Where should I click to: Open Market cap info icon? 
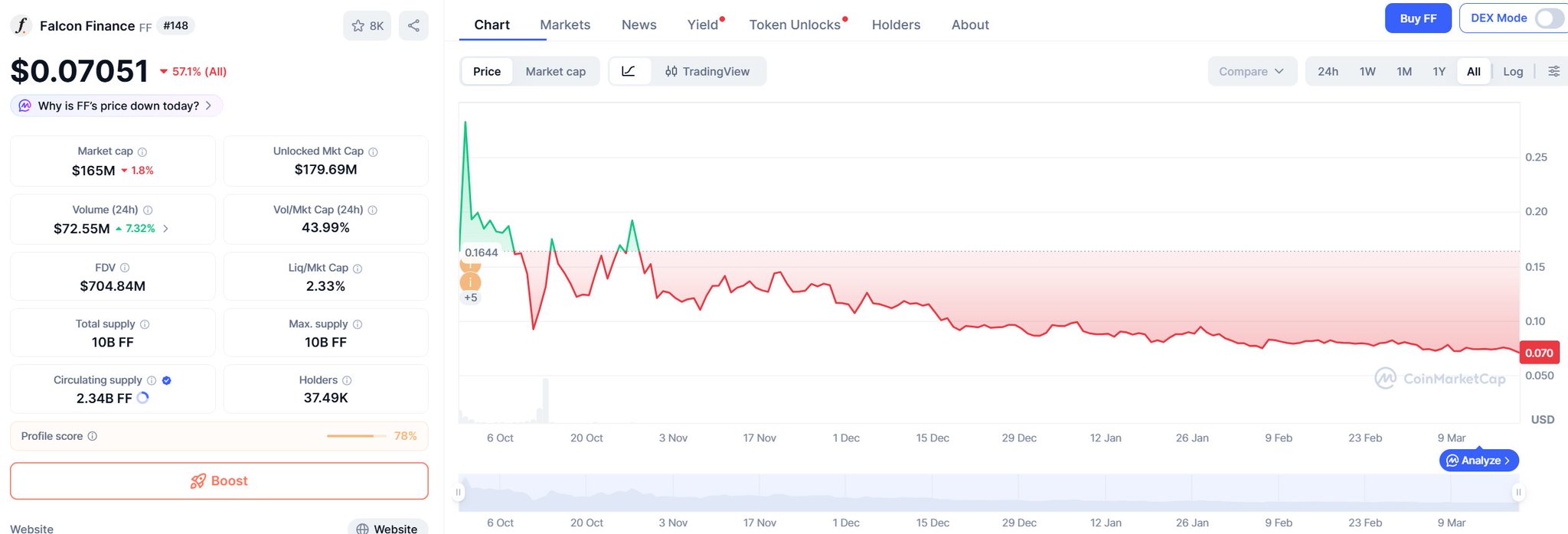[x=142, y=152]
